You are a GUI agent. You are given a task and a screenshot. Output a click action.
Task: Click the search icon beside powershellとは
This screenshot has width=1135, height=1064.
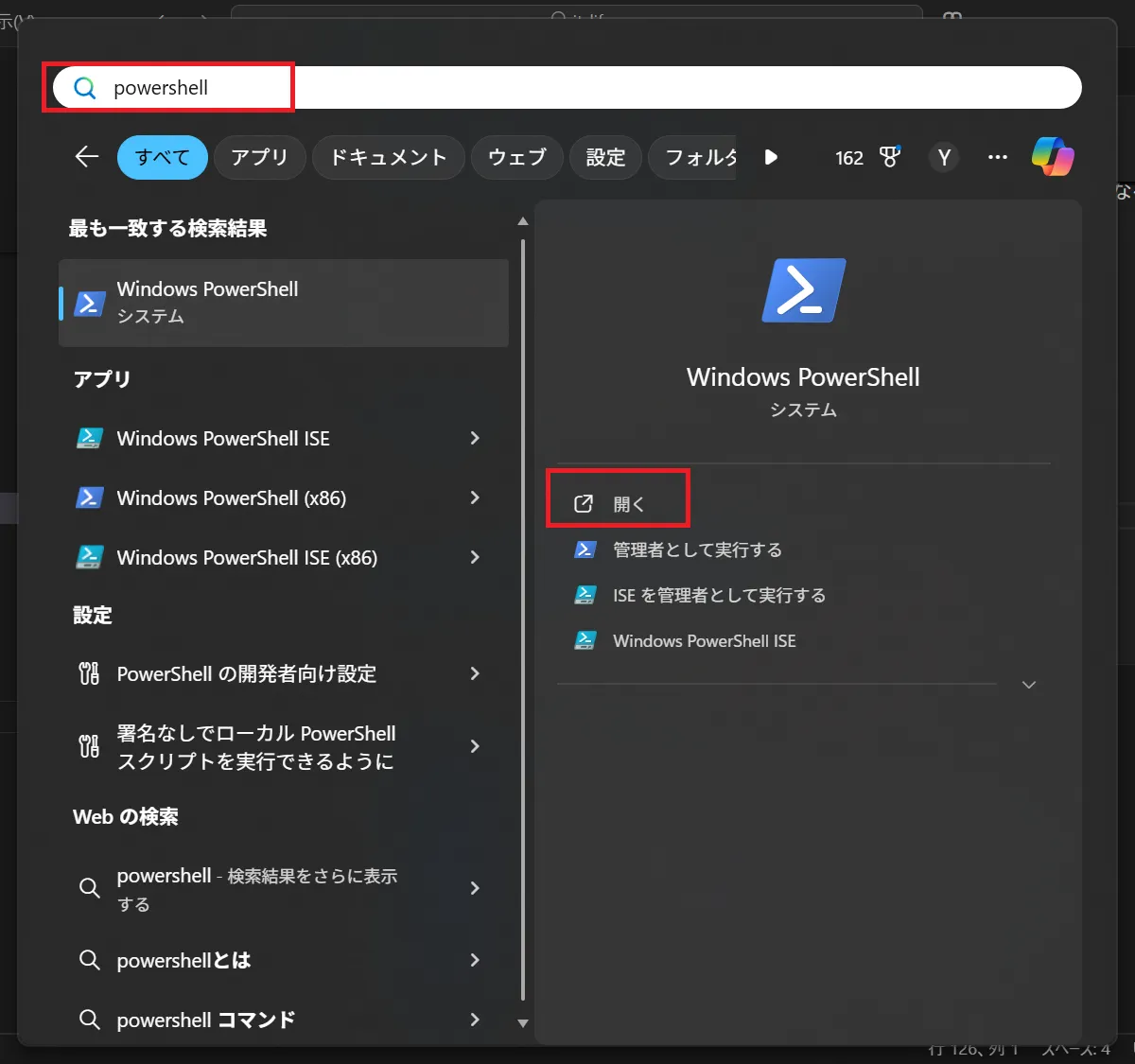pyautogui.click(x=89, y=960)
